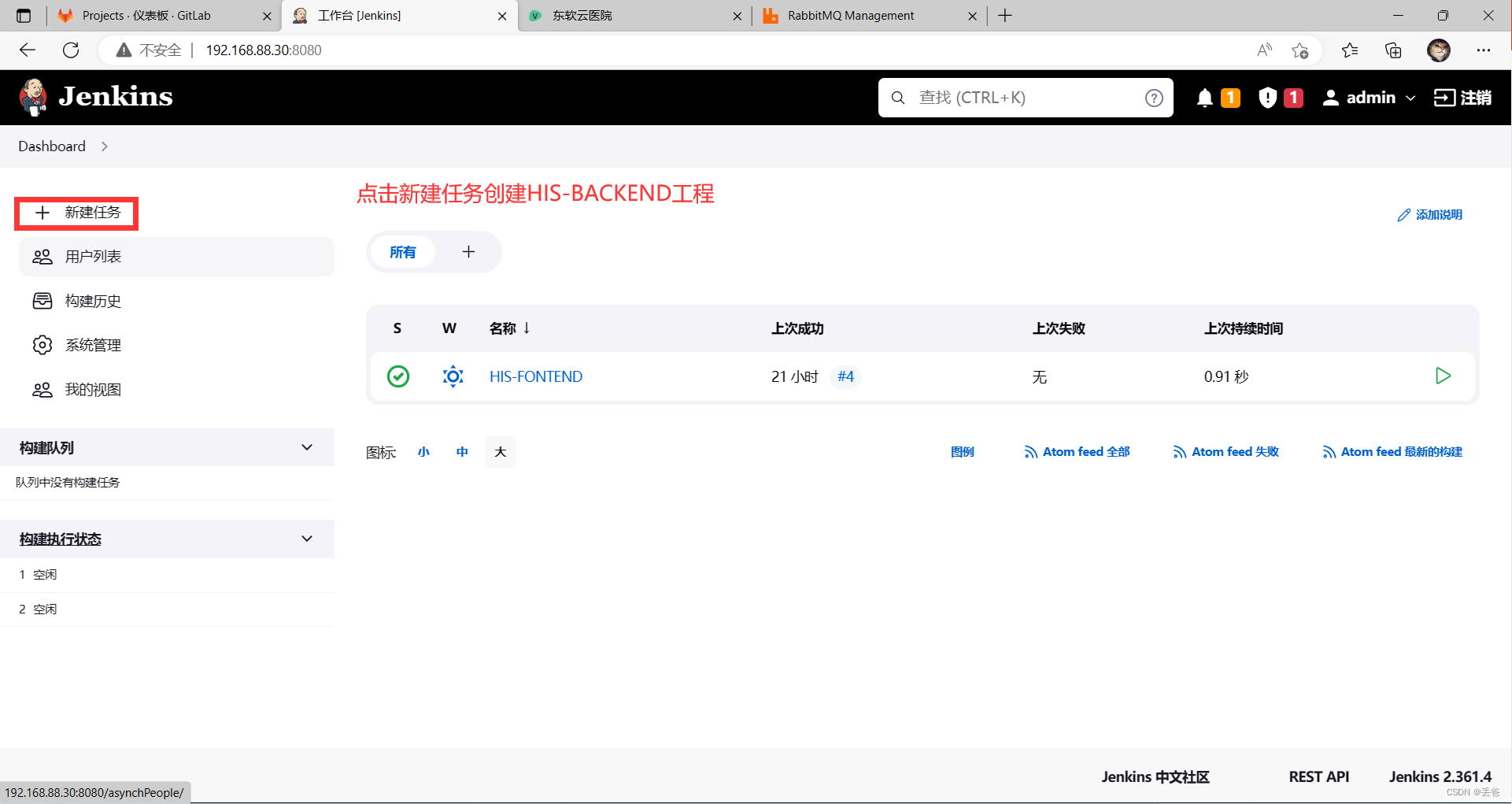Open the 图例 legend link

[x=962, y=452]
